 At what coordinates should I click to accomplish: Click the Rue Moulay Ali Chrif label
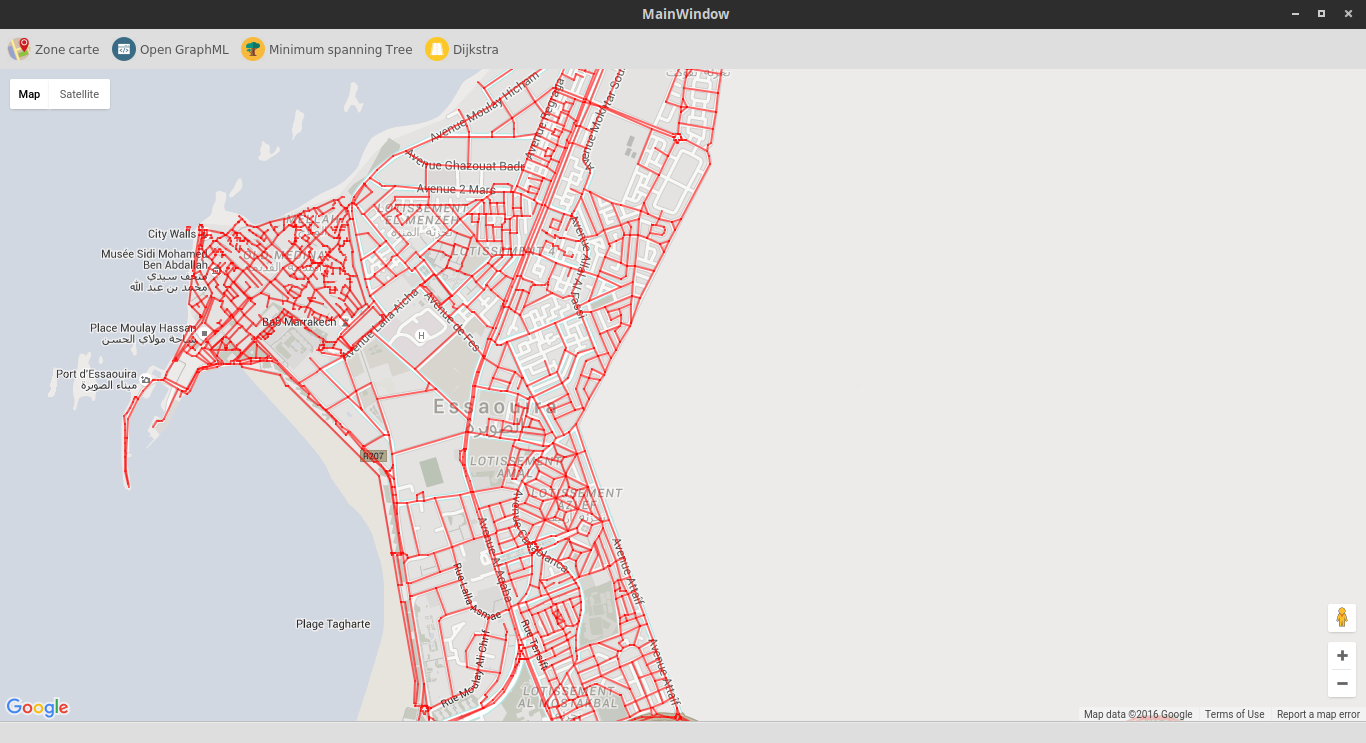pyautogui.click(x=465, y=669)
